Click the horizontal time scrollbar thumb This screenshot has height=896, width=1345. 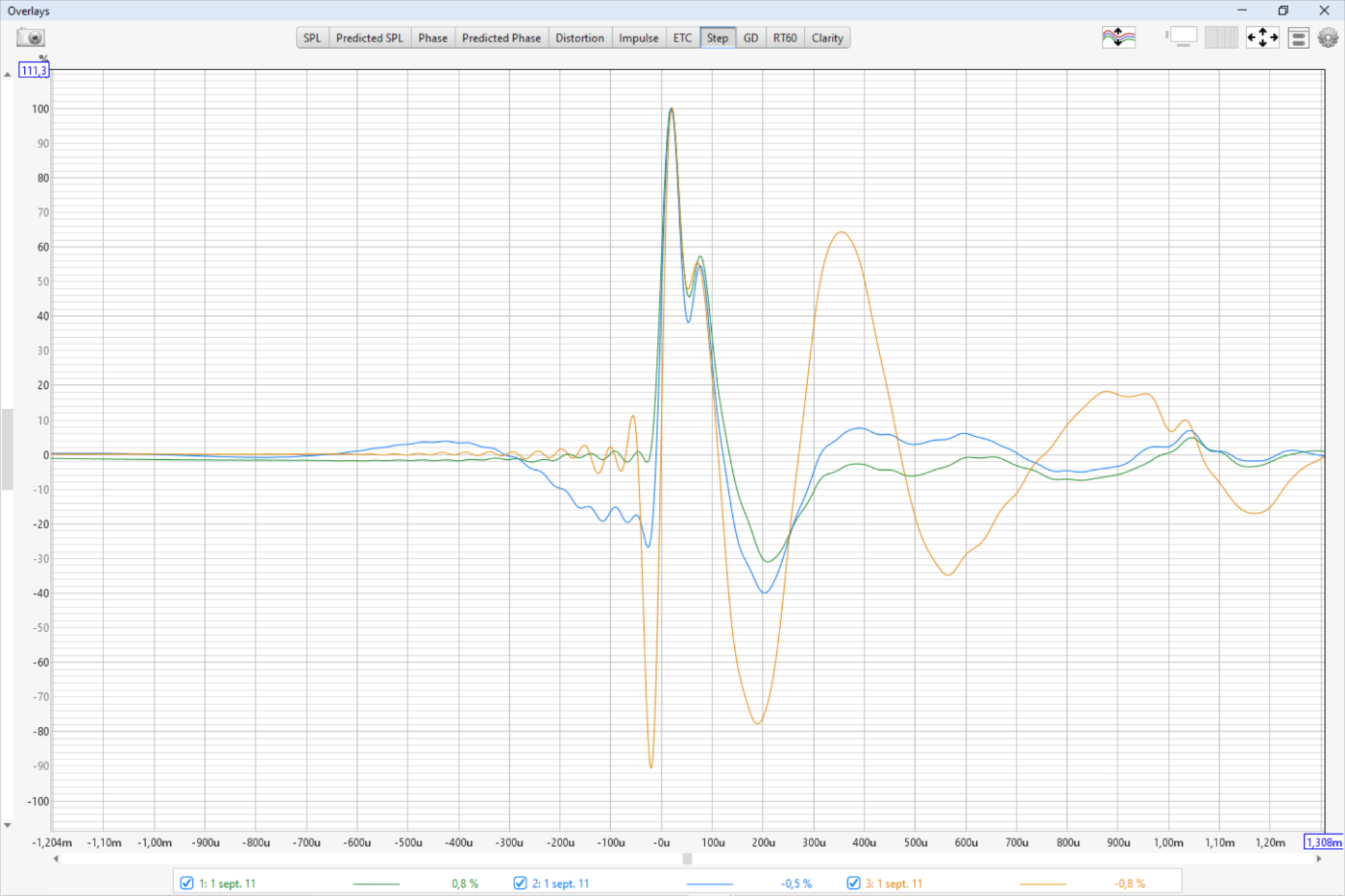pyautogui.click(x=687, y=859)
